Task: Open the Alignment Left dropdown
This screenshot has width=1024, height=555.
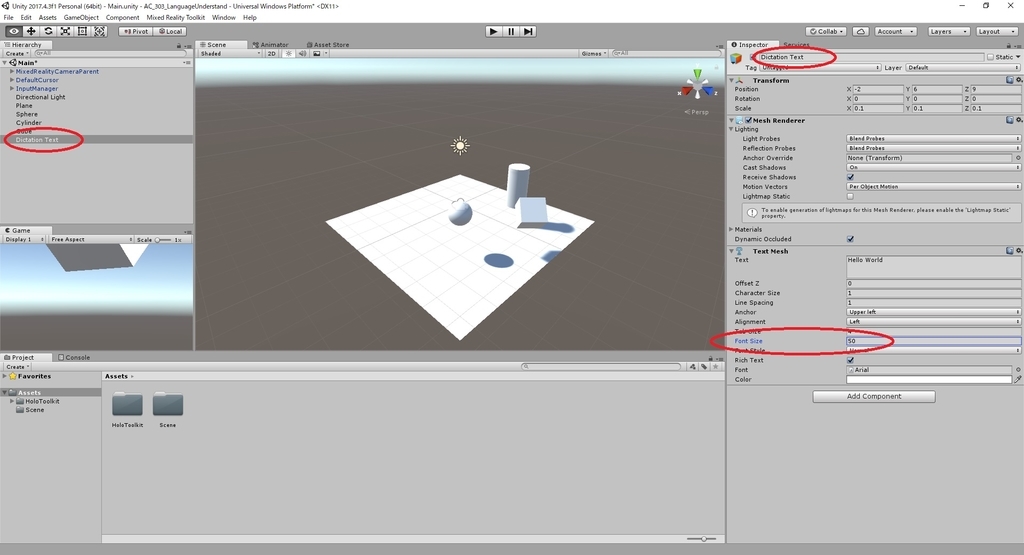Action: [933, 321]
